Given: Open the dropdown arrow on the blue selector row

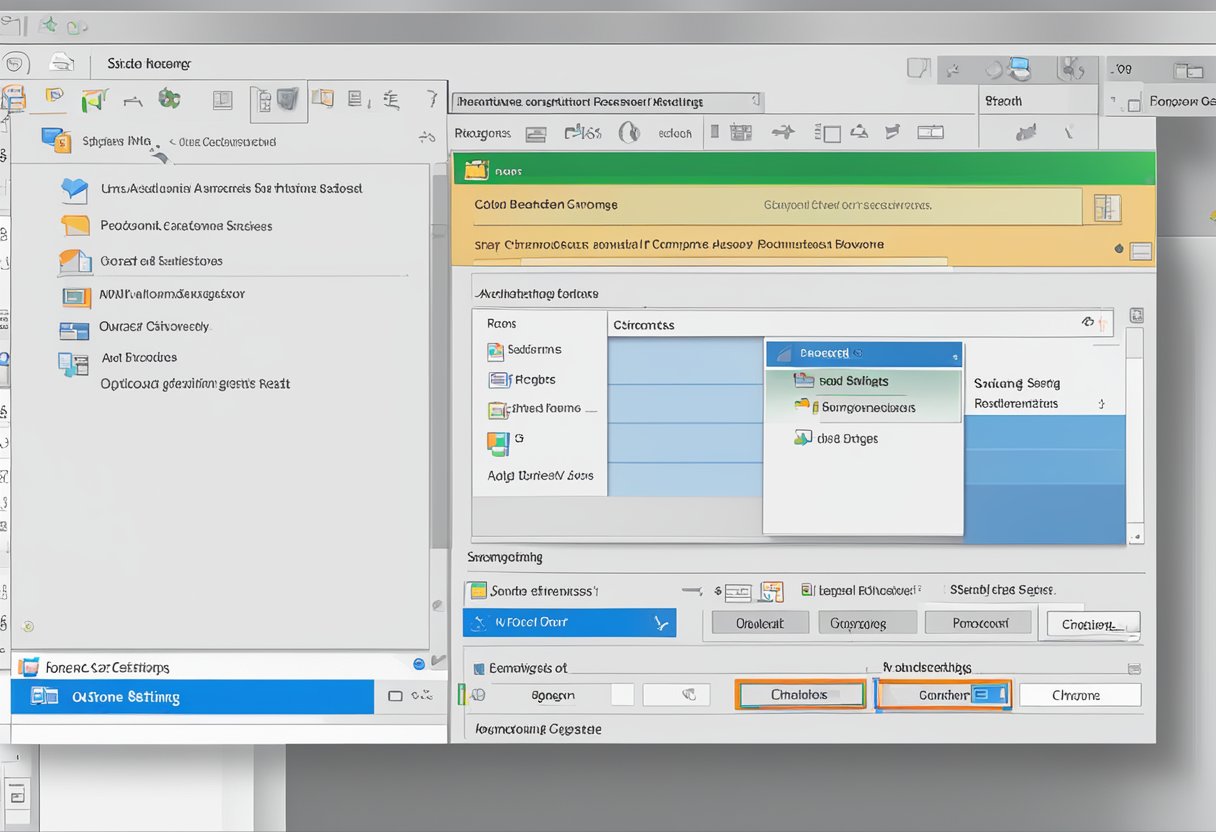Looking at the screenshot, I should point(660,622).
